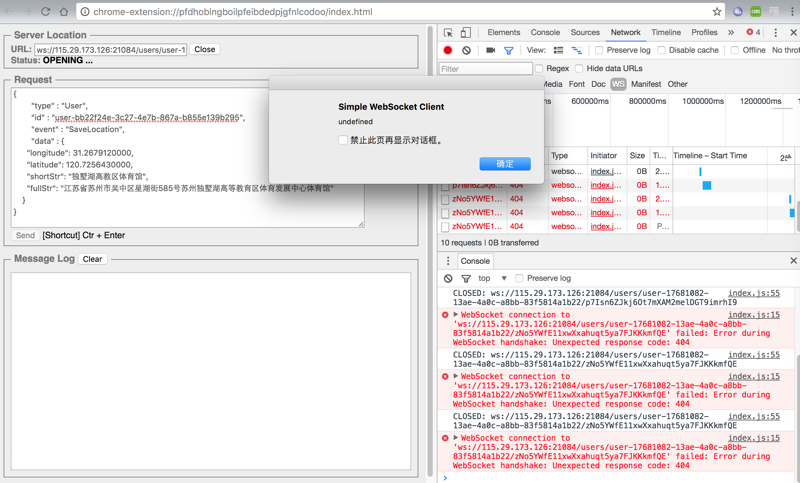The height and width of the screenshot is (483, 800).
Task: Close the console drawer
Action: click(793, 260)
